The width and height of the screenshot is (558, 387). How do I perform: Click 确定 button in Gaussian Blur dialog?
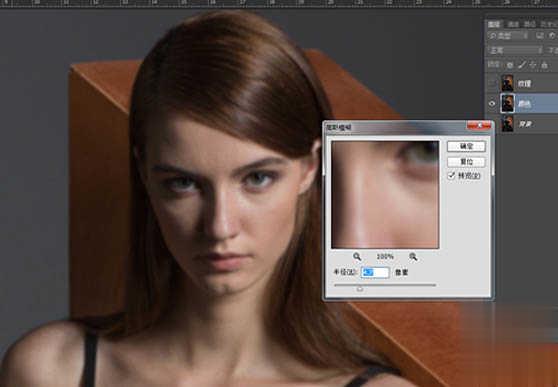pyautogui.click(x=466, y=146)
